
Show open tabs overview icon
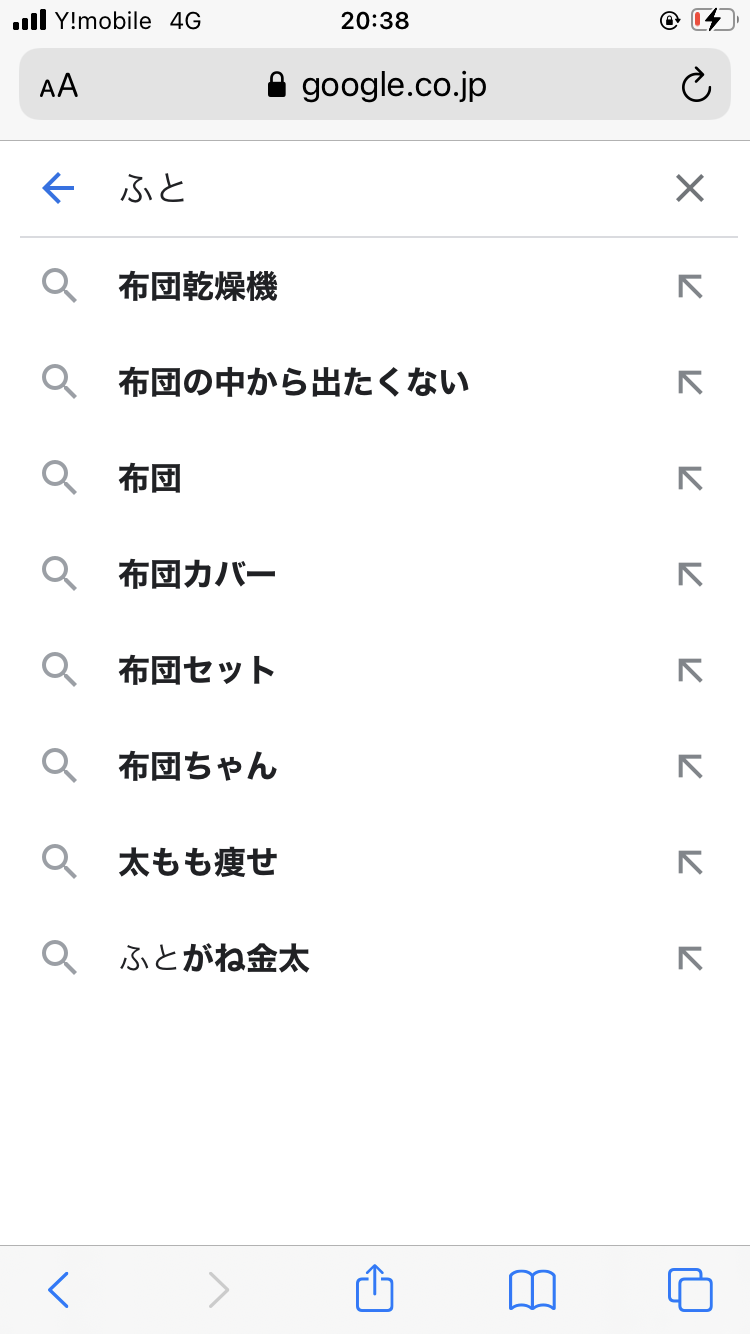pyautogui.click(x=690, y=1289)
